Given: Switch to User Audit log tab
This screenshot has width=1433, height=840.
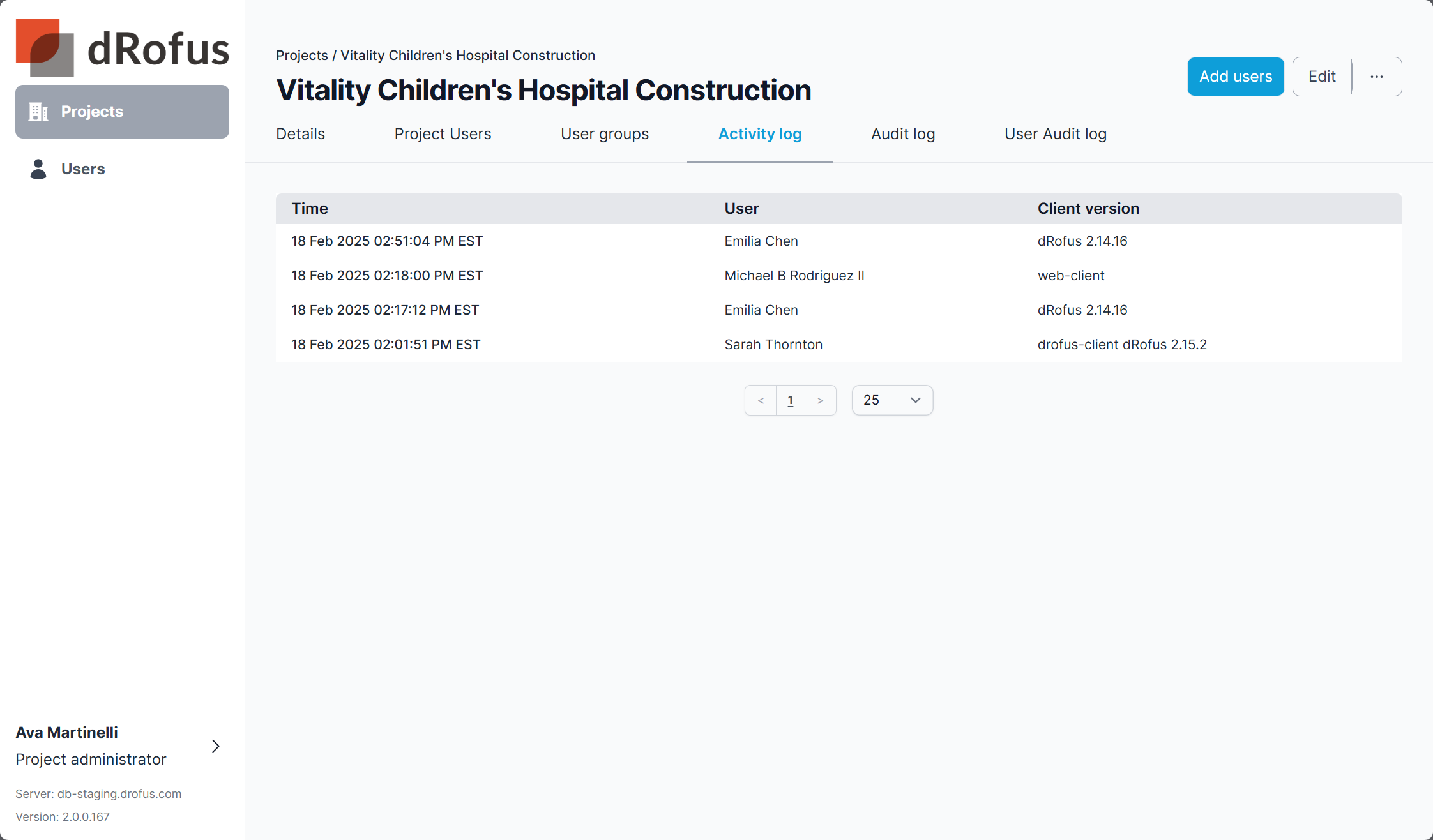Looking at the screenshot, I should (x=1055, y=134).
